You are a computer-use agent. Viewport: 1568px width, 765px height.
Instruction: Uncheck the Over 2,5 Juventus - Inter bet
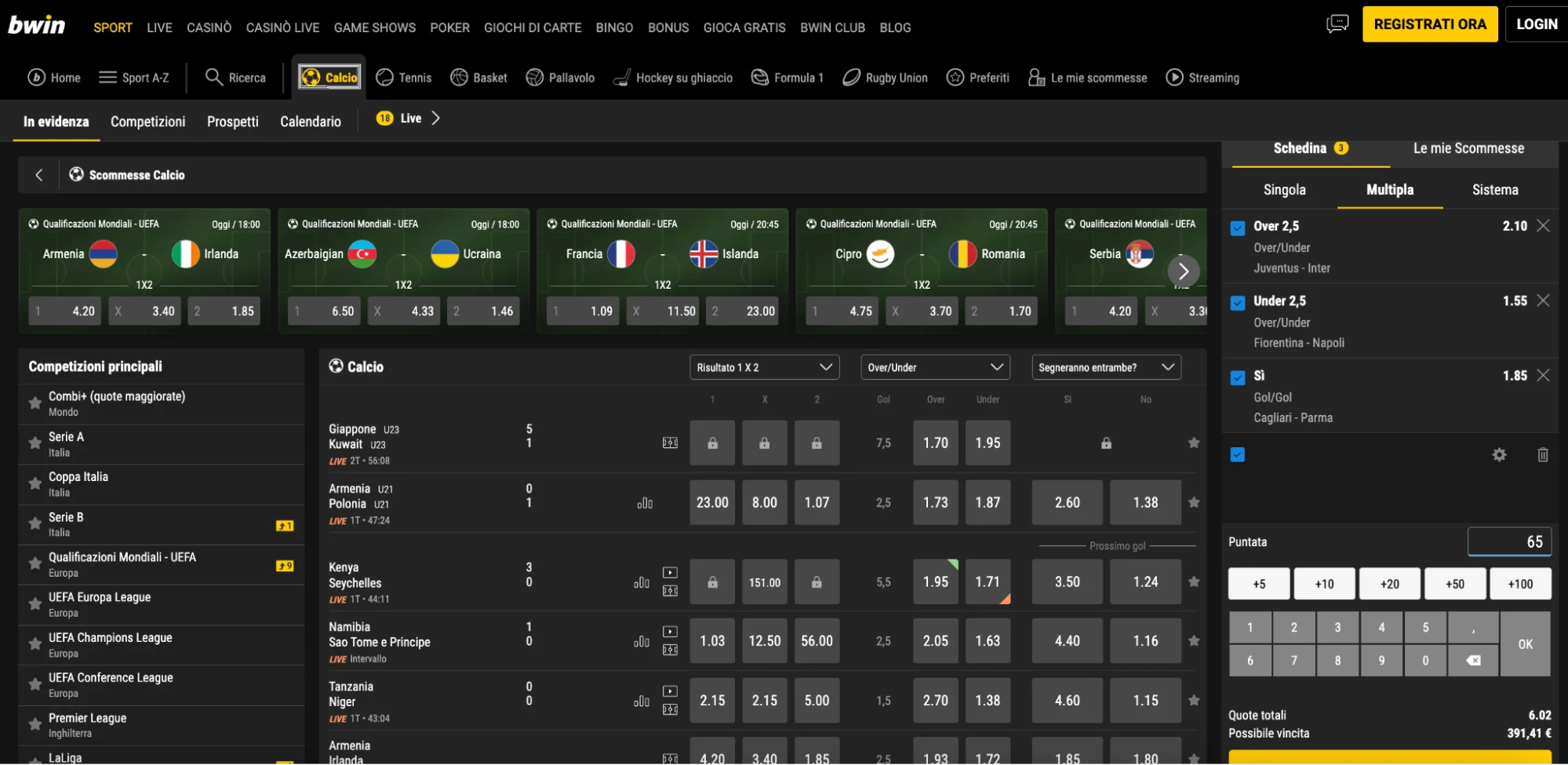point(1238,228)
